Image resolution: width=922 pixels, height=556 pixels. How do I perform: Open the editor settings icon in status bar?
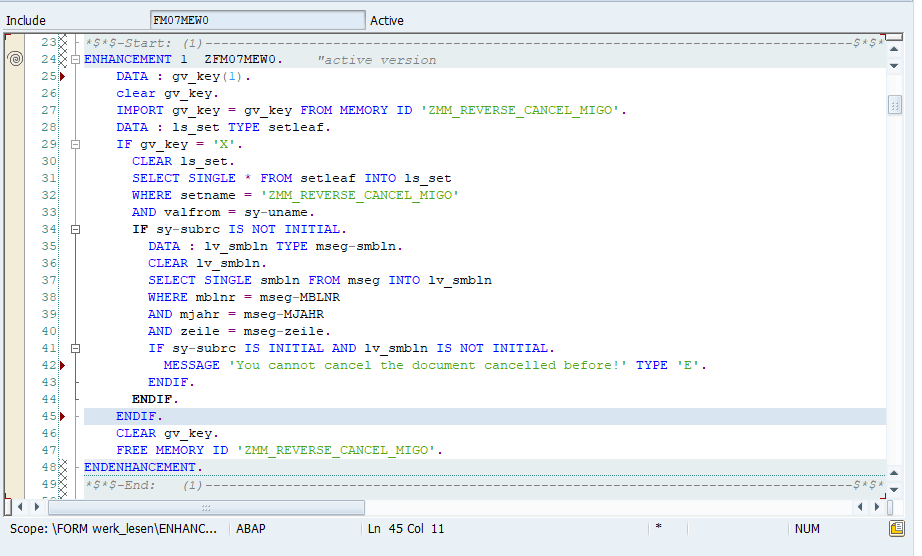[x=897, y=528]
